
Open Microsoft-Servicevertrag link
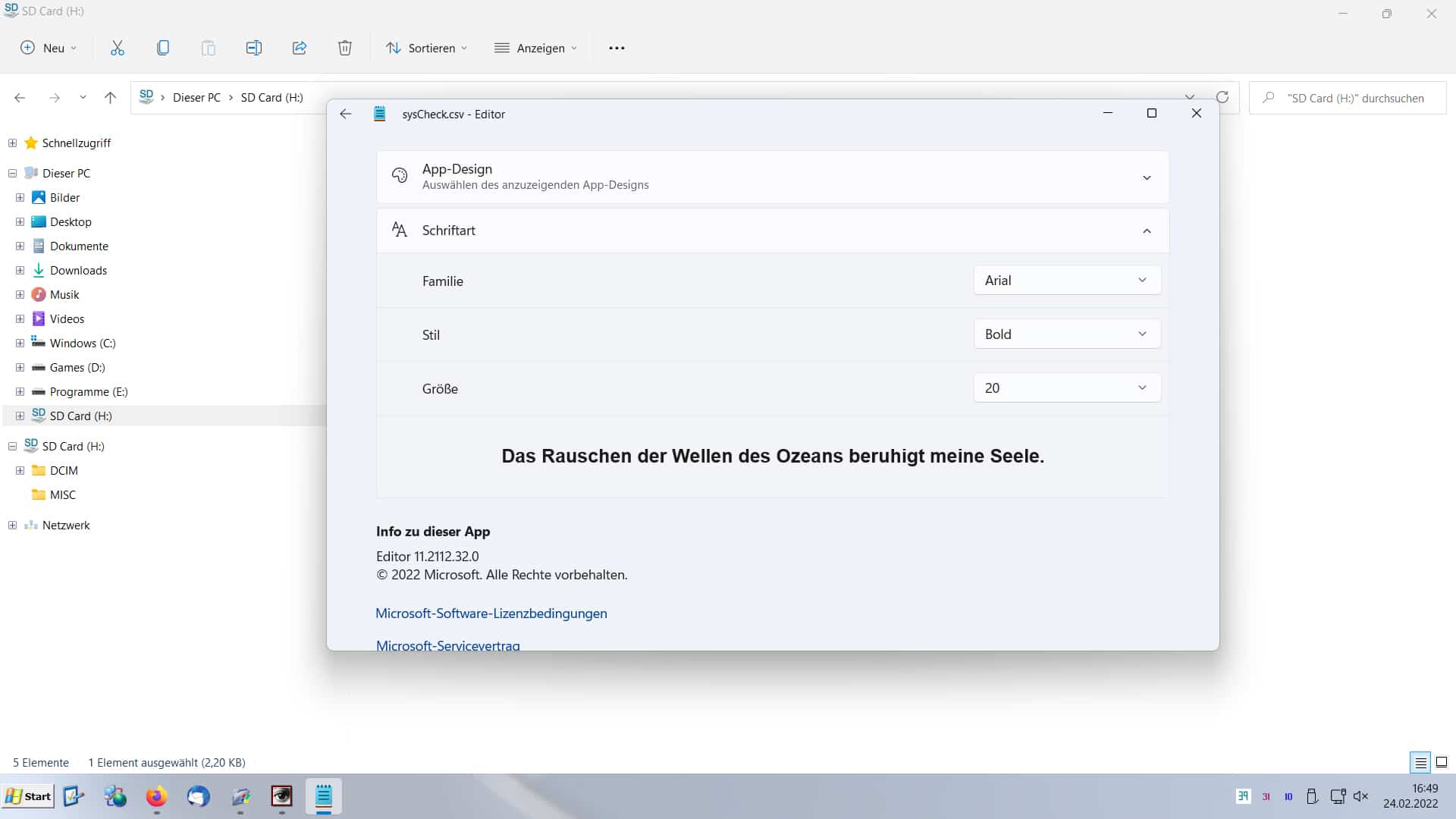tap(448, 645)
